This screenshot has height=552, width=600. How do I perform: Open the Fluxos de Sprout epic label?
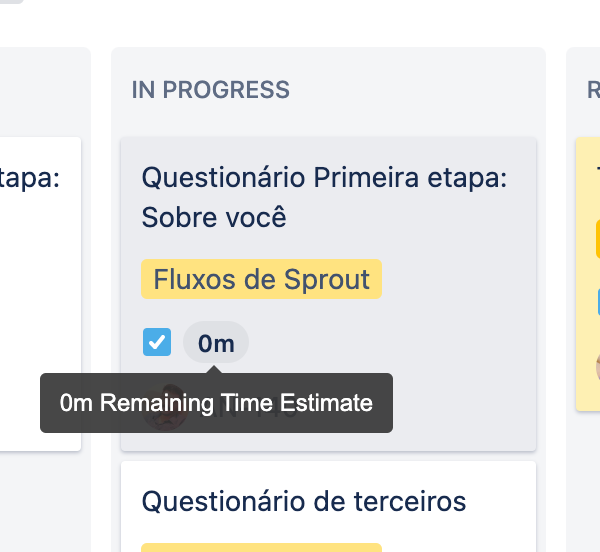pyautogui.click(x=261, y=279)
